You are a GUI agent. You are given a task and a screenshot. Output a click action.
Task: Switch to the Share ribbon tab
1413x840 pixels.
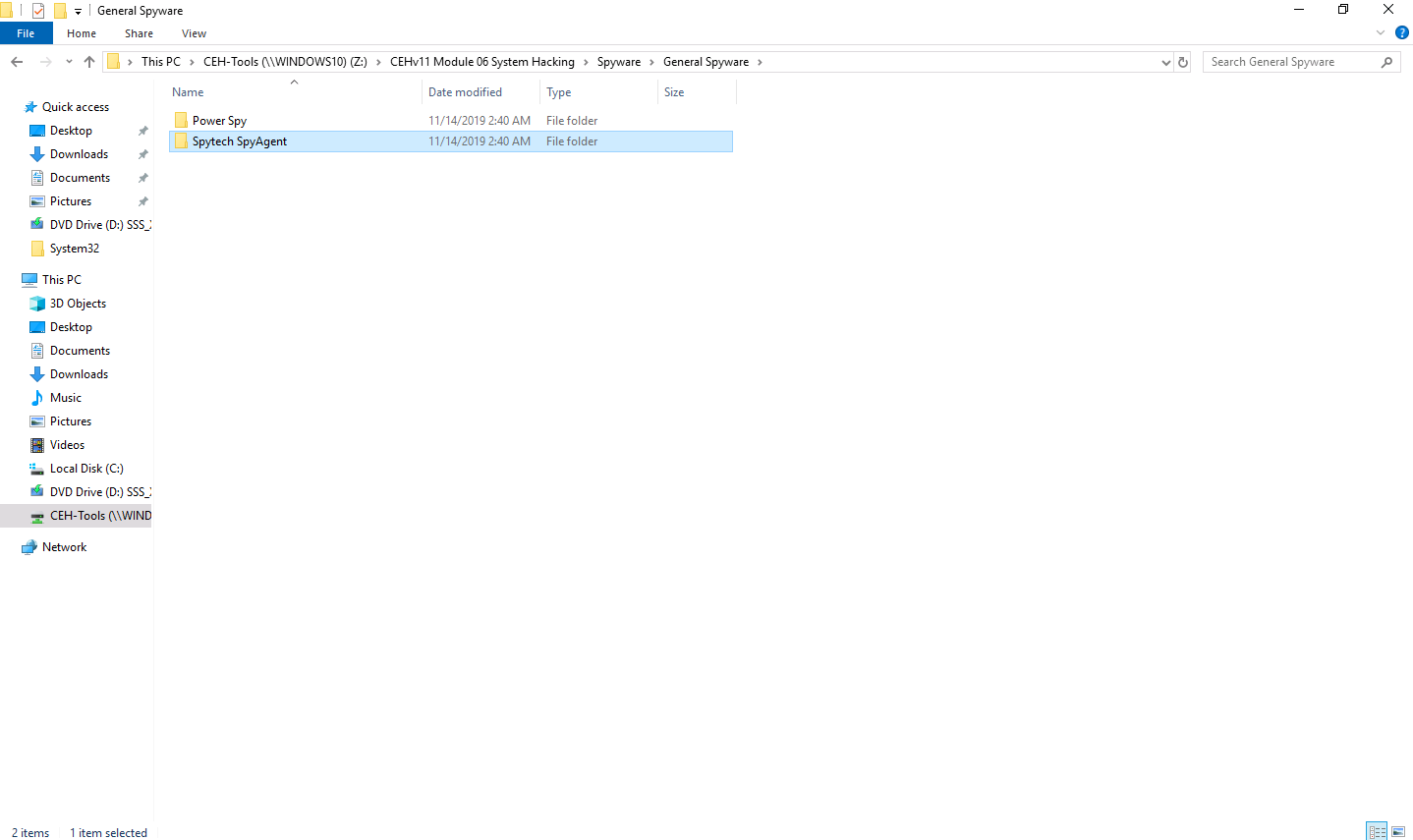coord(139,33)
